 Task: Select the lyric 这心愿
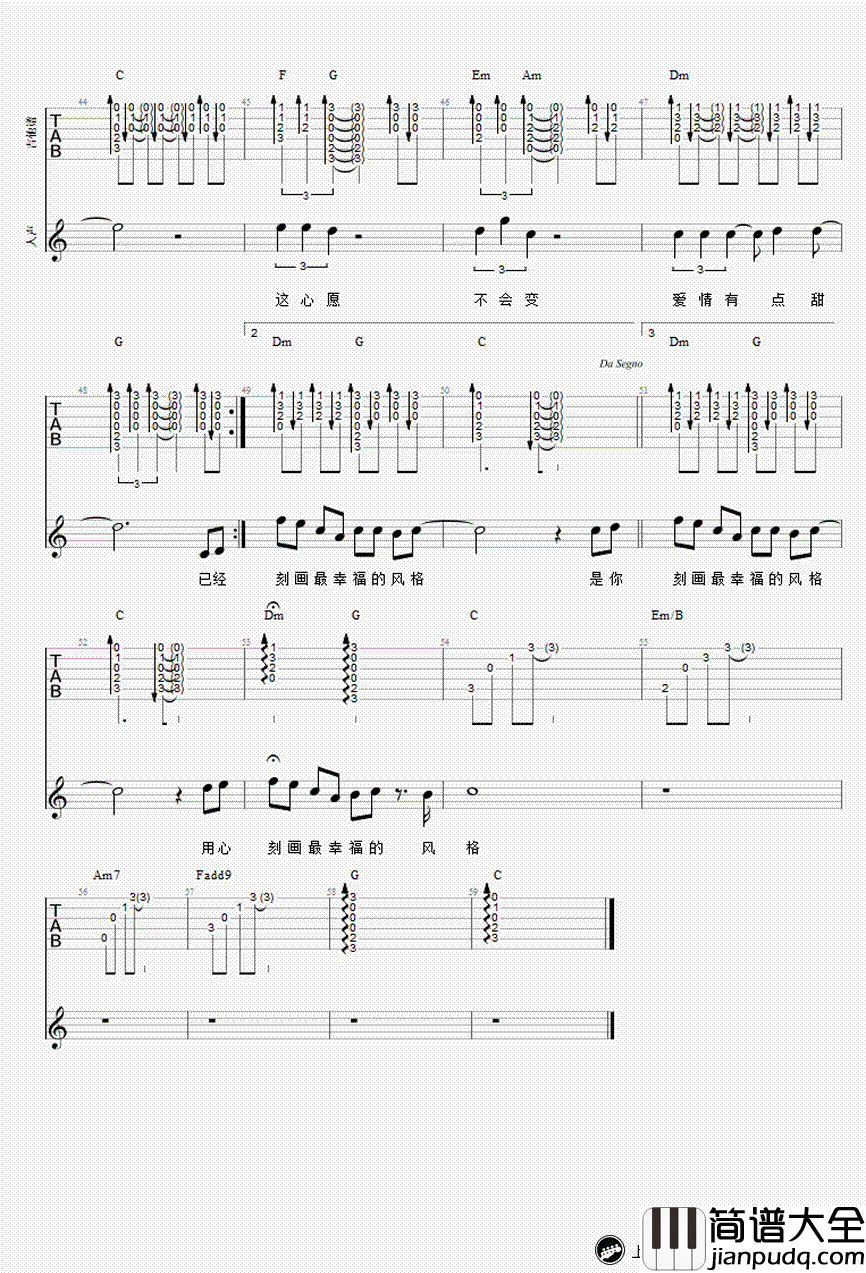(307, 299)
